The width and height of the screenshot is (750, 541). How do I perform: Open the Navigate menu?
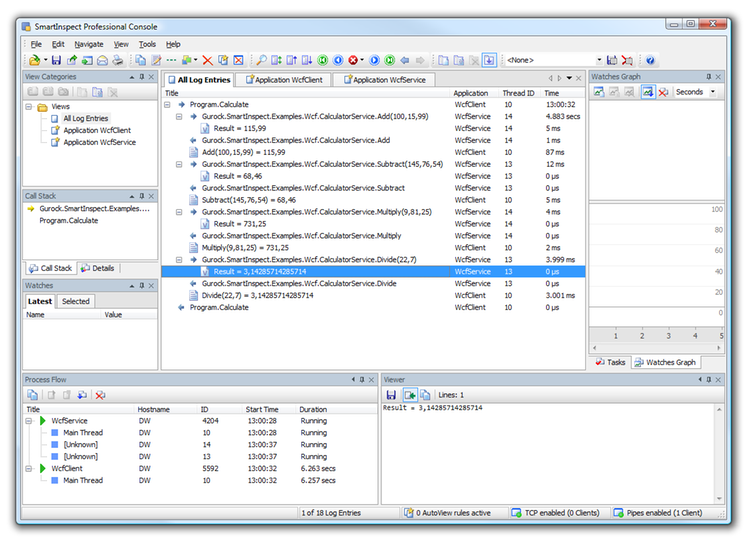pos(88,44)
